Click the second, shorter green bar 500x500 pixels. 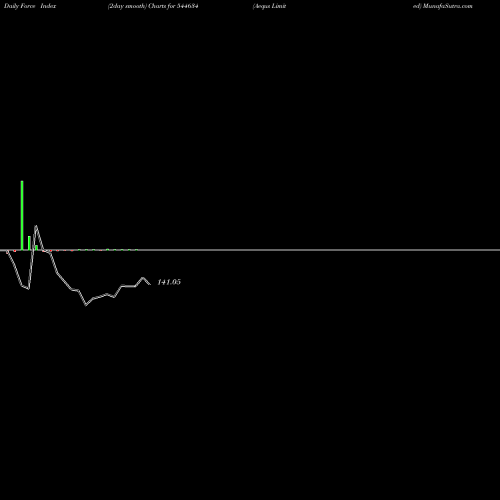tap(29, 243)
